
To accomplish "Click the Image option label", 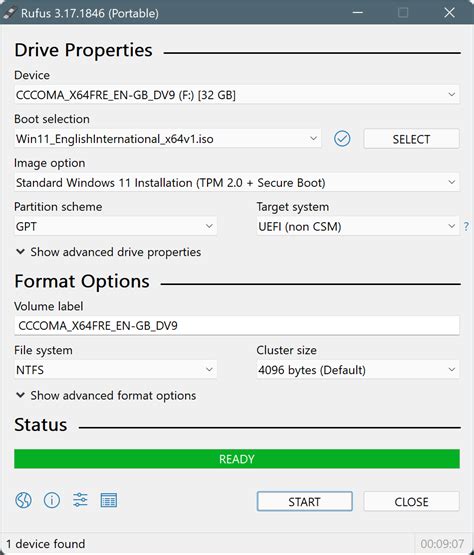I will [50, 163].
